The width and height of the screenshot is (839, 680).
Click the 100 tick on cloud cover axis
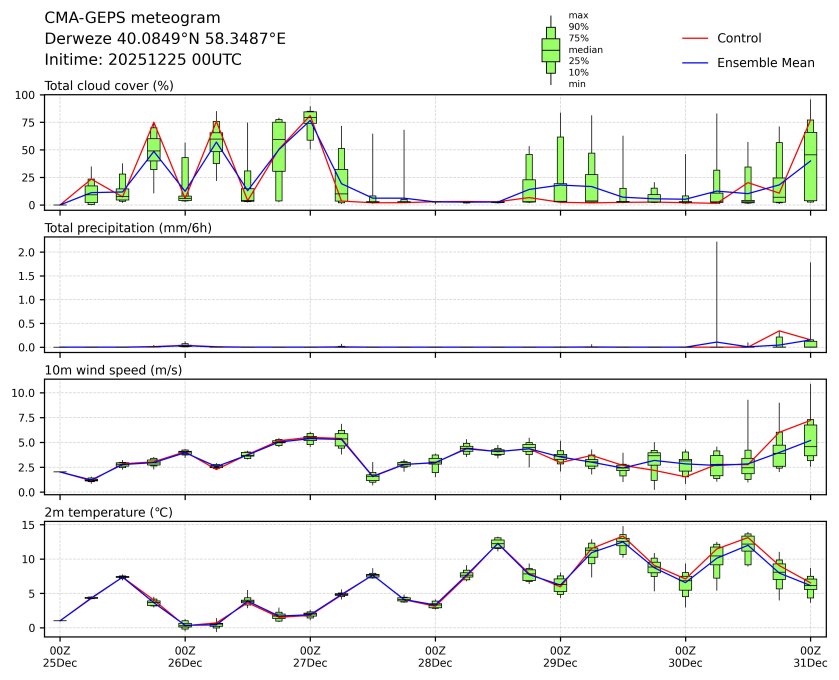point(27,95)
